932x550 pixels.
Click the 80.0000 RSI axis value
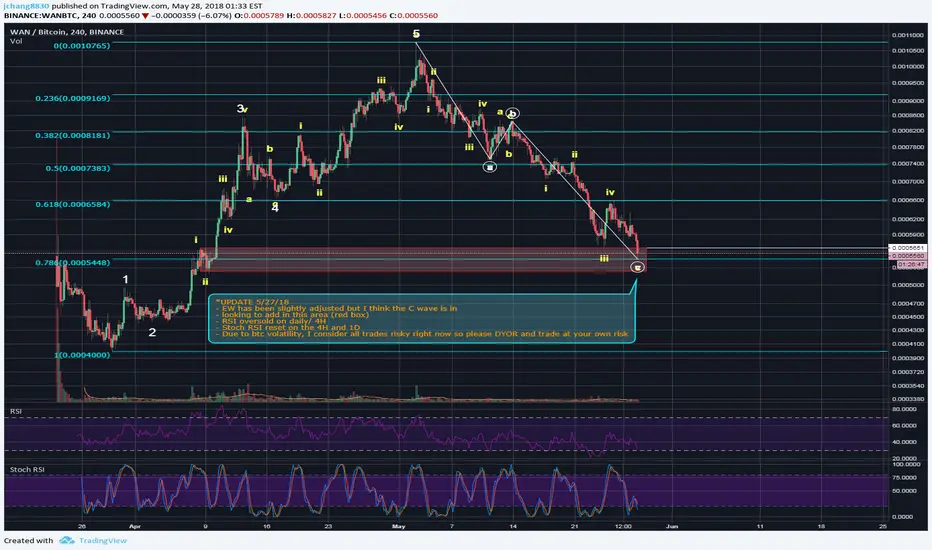(904, 409)
